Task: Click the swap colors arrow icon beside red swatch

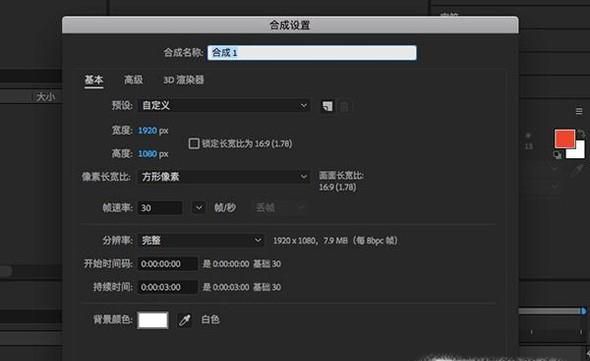Action: pos(581,133)
